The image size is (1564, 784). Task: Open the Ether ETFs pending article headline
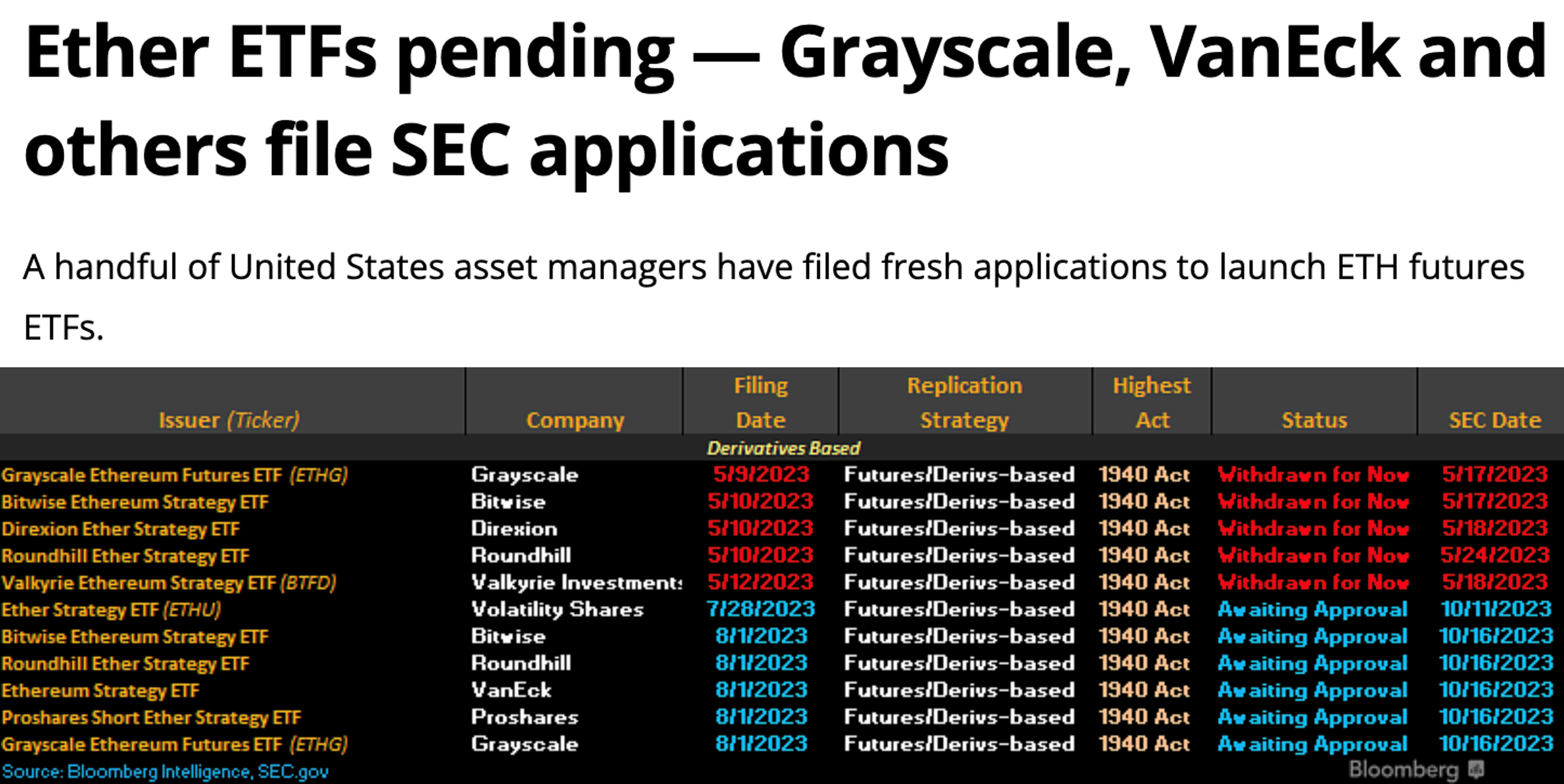(783, 100)
